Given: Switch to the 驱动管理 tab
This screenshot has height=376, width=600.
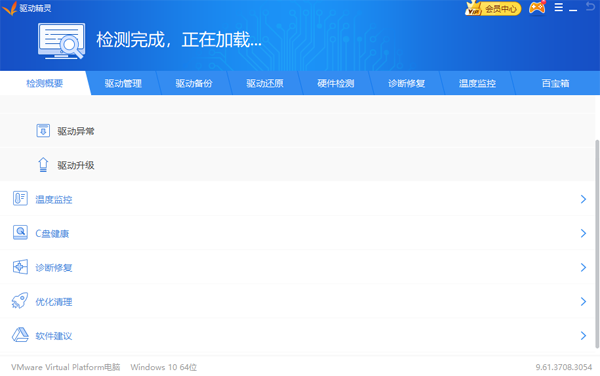Looking at the screenshot, I should point(123,83).
